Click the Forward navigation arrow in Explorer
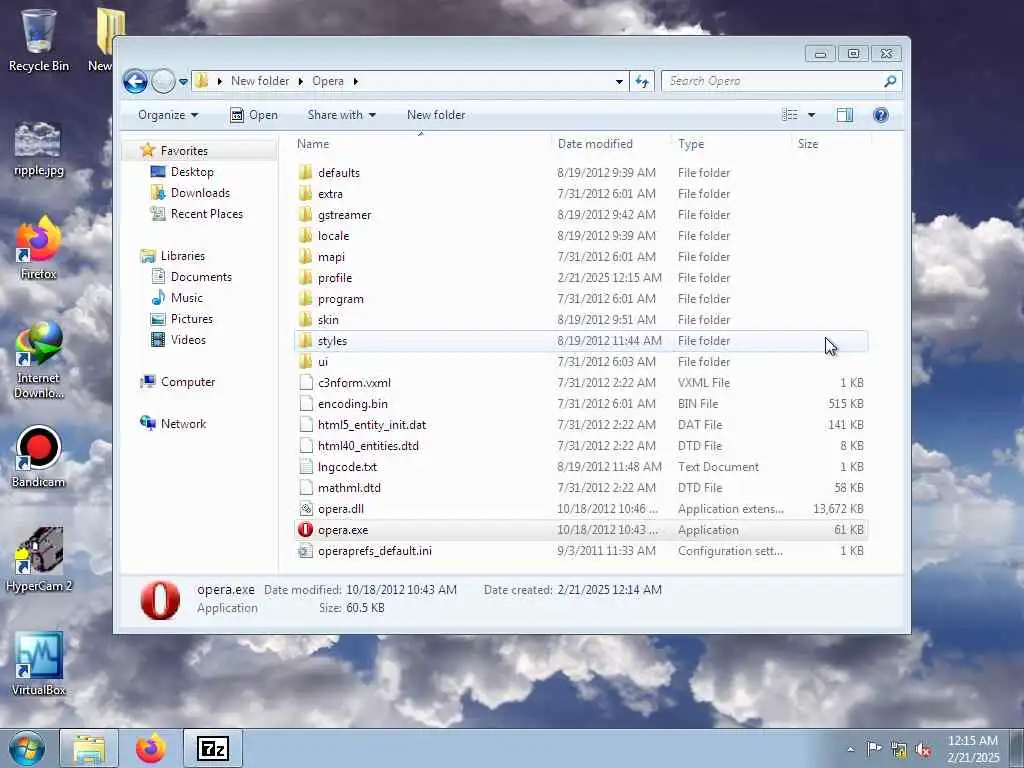The height and width of the screenshot is (768, 1024). click(x=163, y=82)
